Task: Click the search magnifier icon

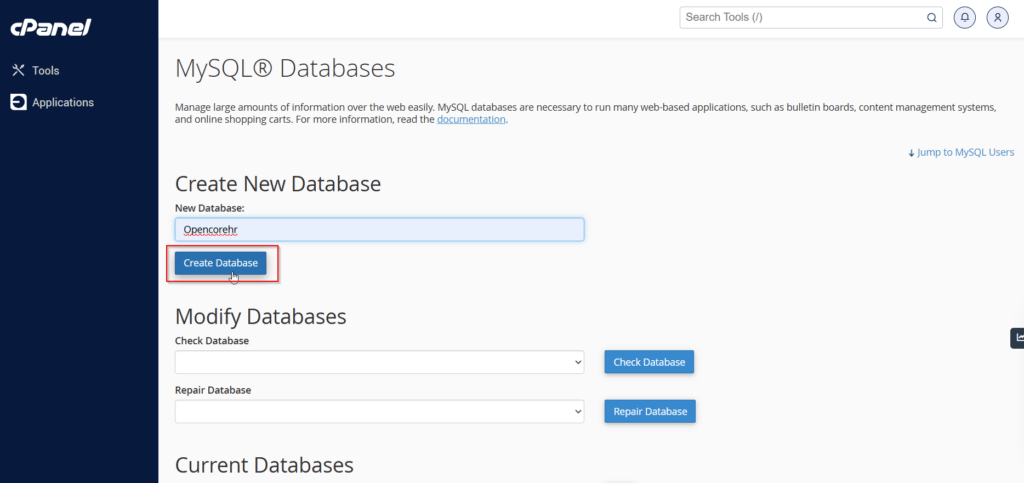Action: tap(932, 18)
